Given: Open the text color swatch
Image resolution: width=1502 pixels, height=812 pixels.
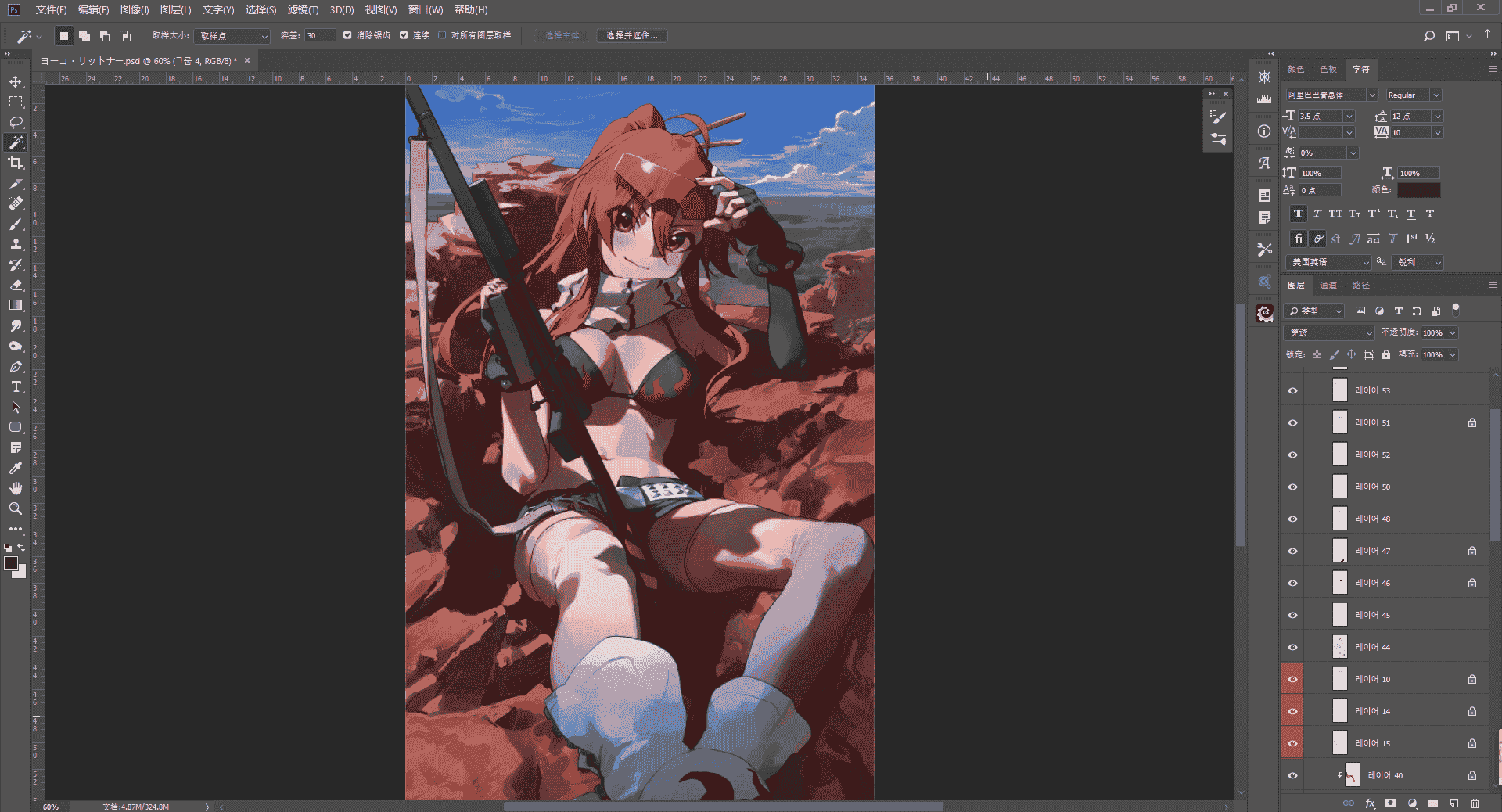Looking at the screenshot, I should pos(1418,190).
